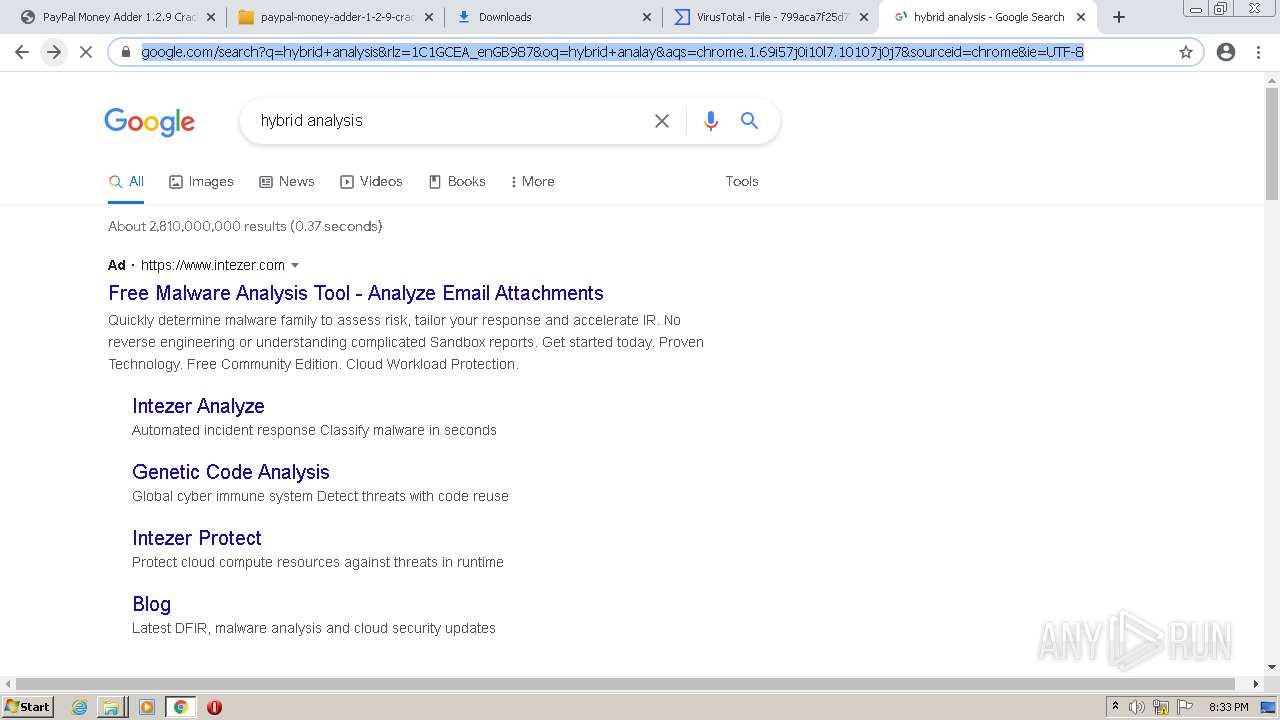The width and height of the screenshot is (1280, 720).
Task: Expand the ad info dropdown arrow beside intezer.com
Action: pyautogui.click(x=295, y=266)
